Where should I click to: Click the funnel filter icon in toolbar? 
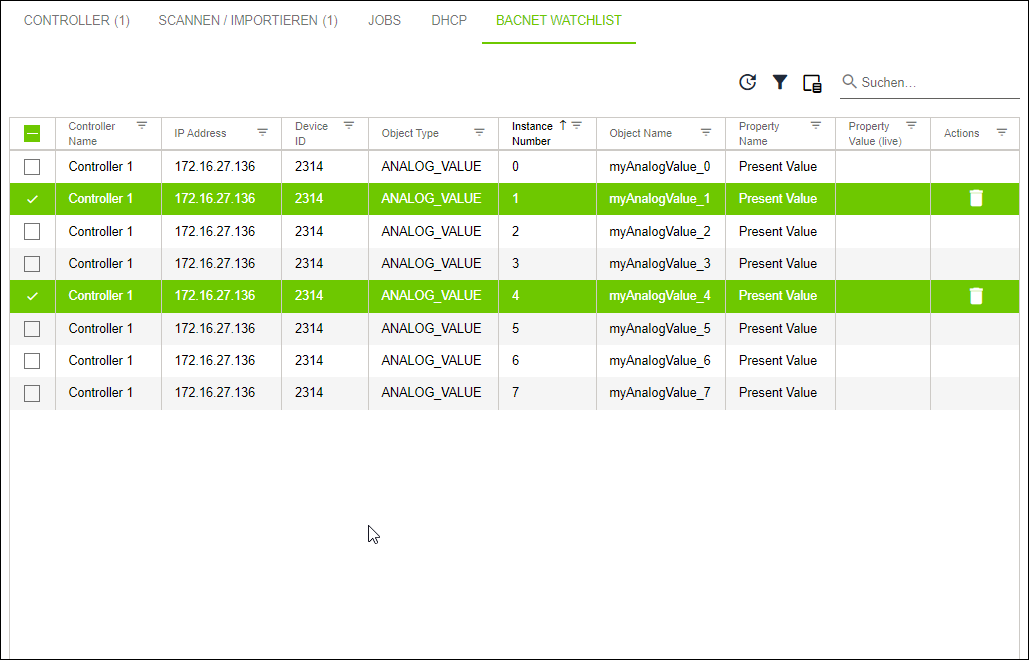tap(780, 82)
